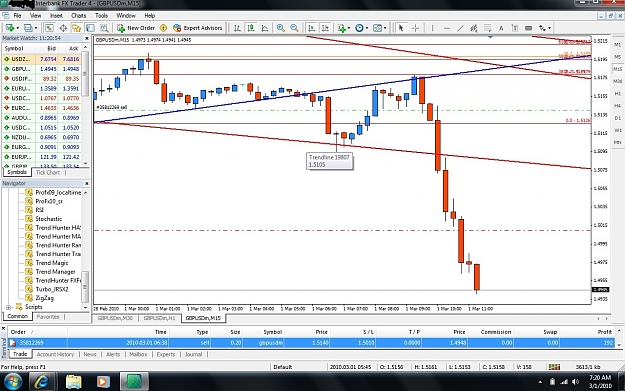Click the dark rectangle label tool icon
Image resolution: width=625 pixels, height=391 pixels.
pyautogui.click(x=529, y=28)
